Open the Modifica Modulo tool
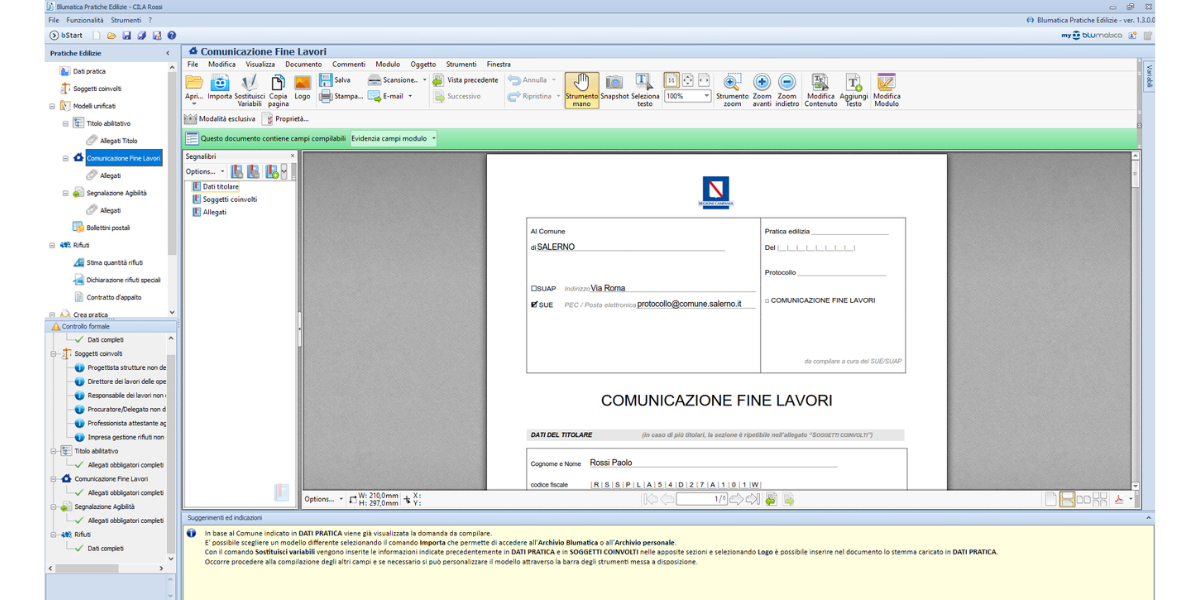 click(886, 87)
